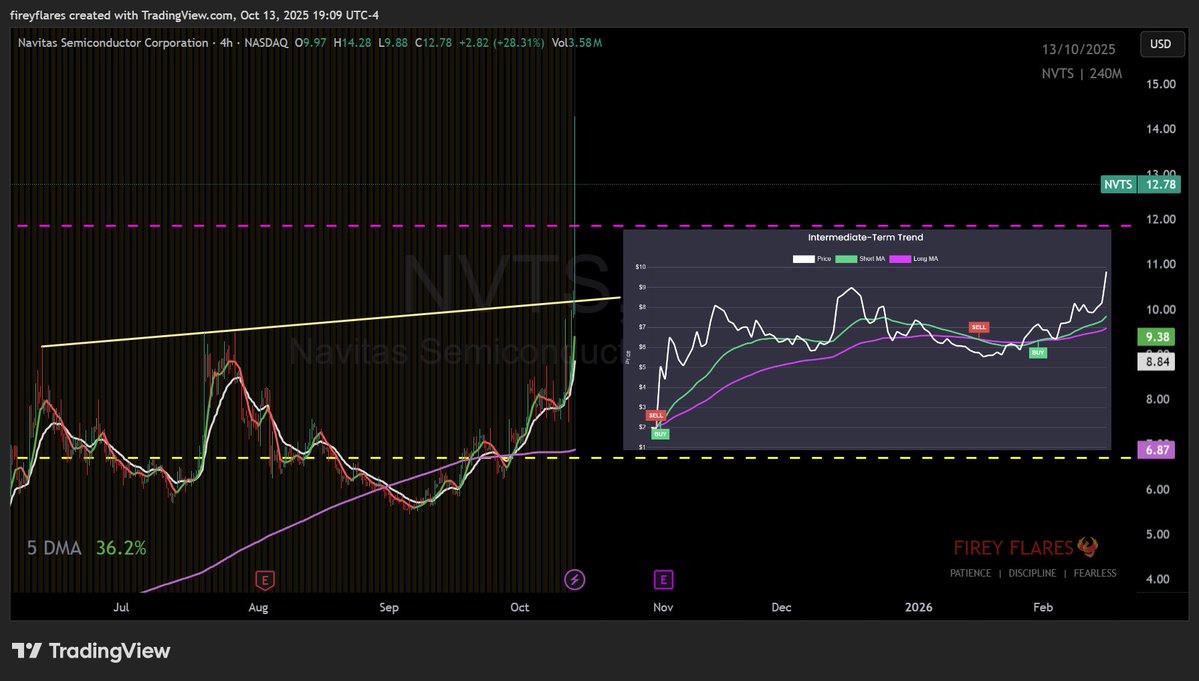Click the 12.78 last price label

click(1160, 184)
